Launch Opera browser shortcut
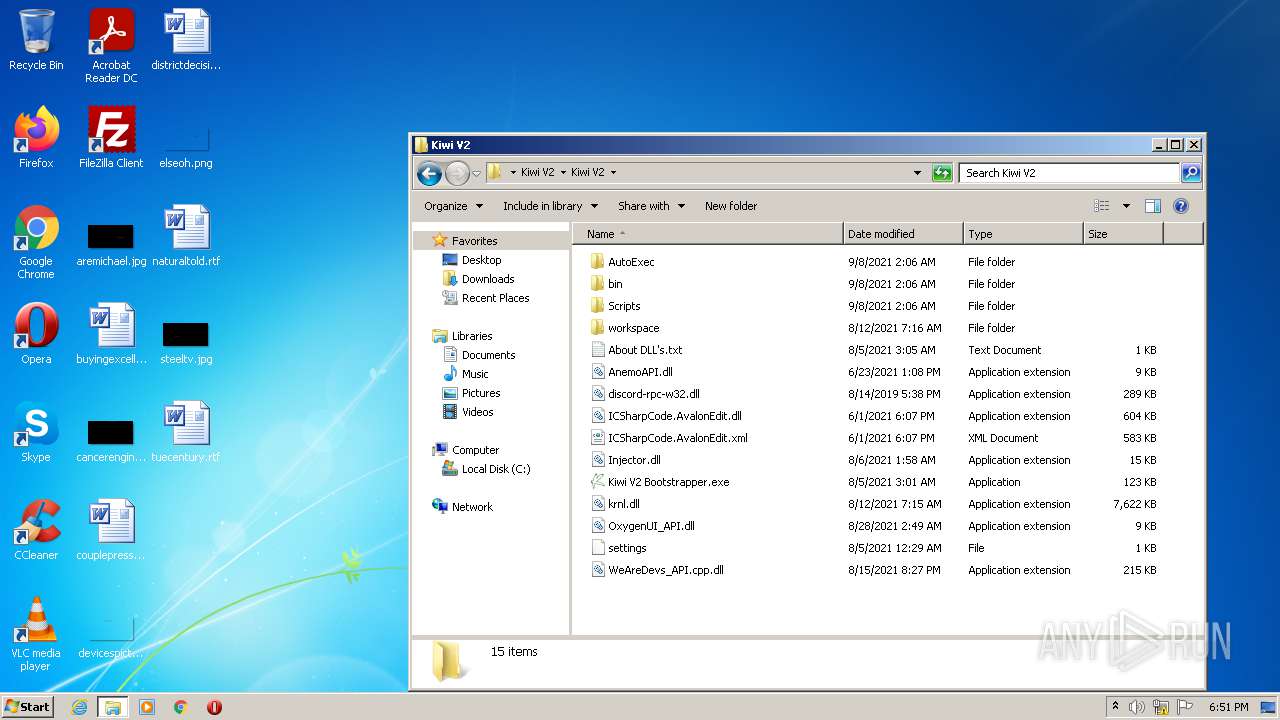The height and width of the screenshot is (720, 1280). coord(36,334)
